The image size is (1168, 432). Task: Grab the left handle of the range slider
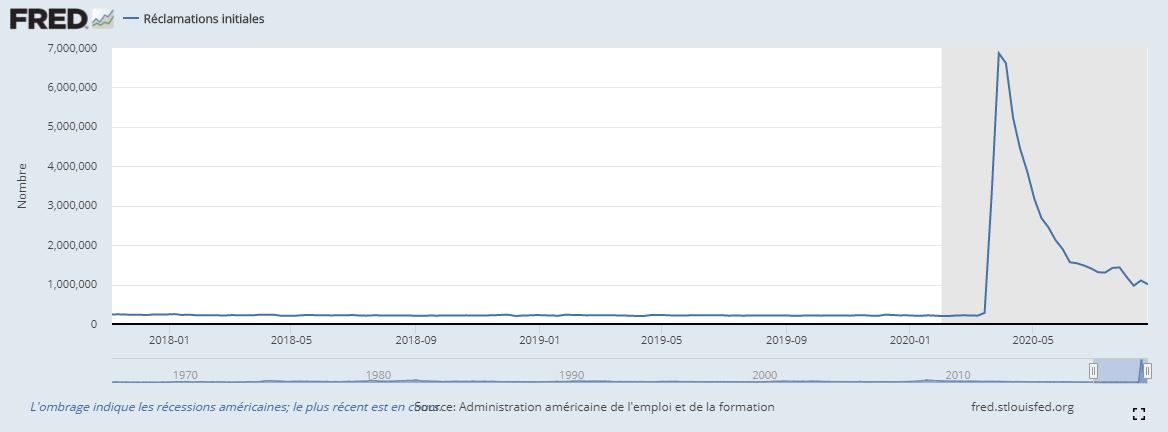(1093, 370)
